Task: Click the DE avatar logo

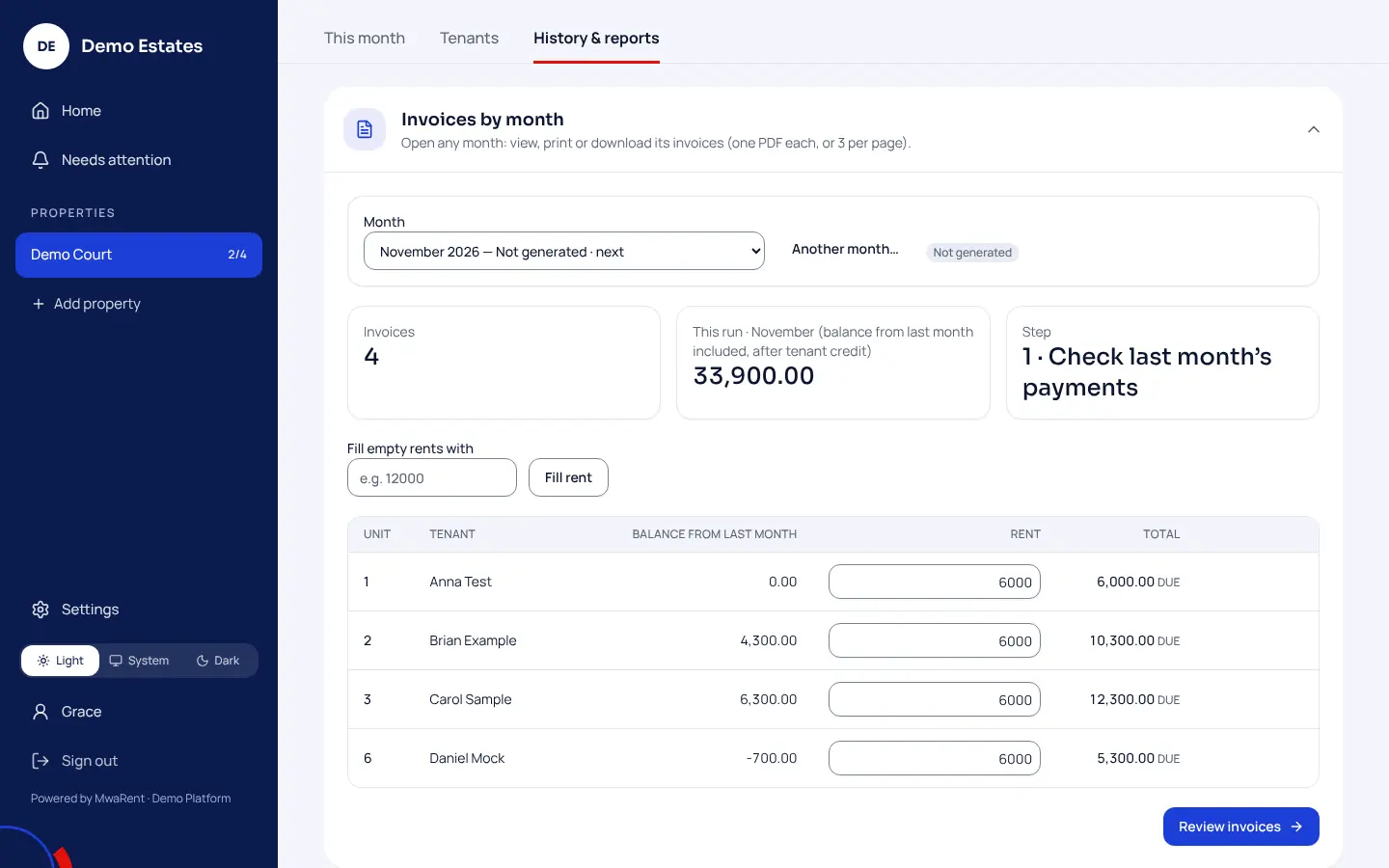Action: click(x=46, y=46)
